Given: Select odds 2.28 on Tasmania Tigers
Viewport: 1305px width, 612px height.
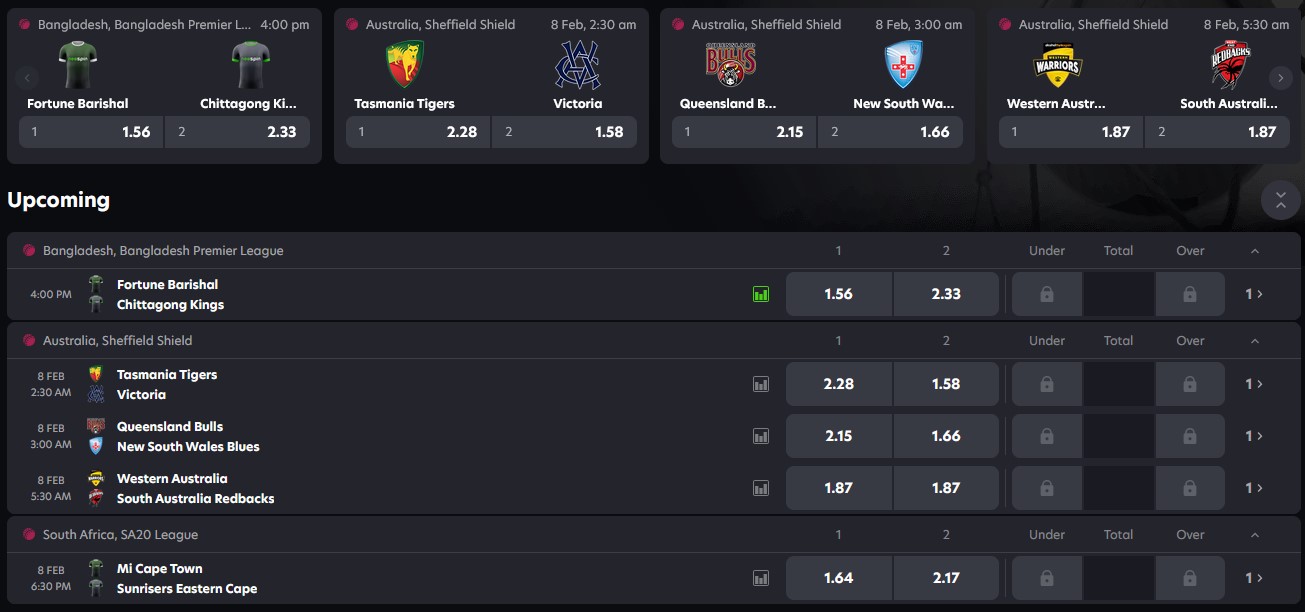Looking at the screenshot, I should click(838, 383).
